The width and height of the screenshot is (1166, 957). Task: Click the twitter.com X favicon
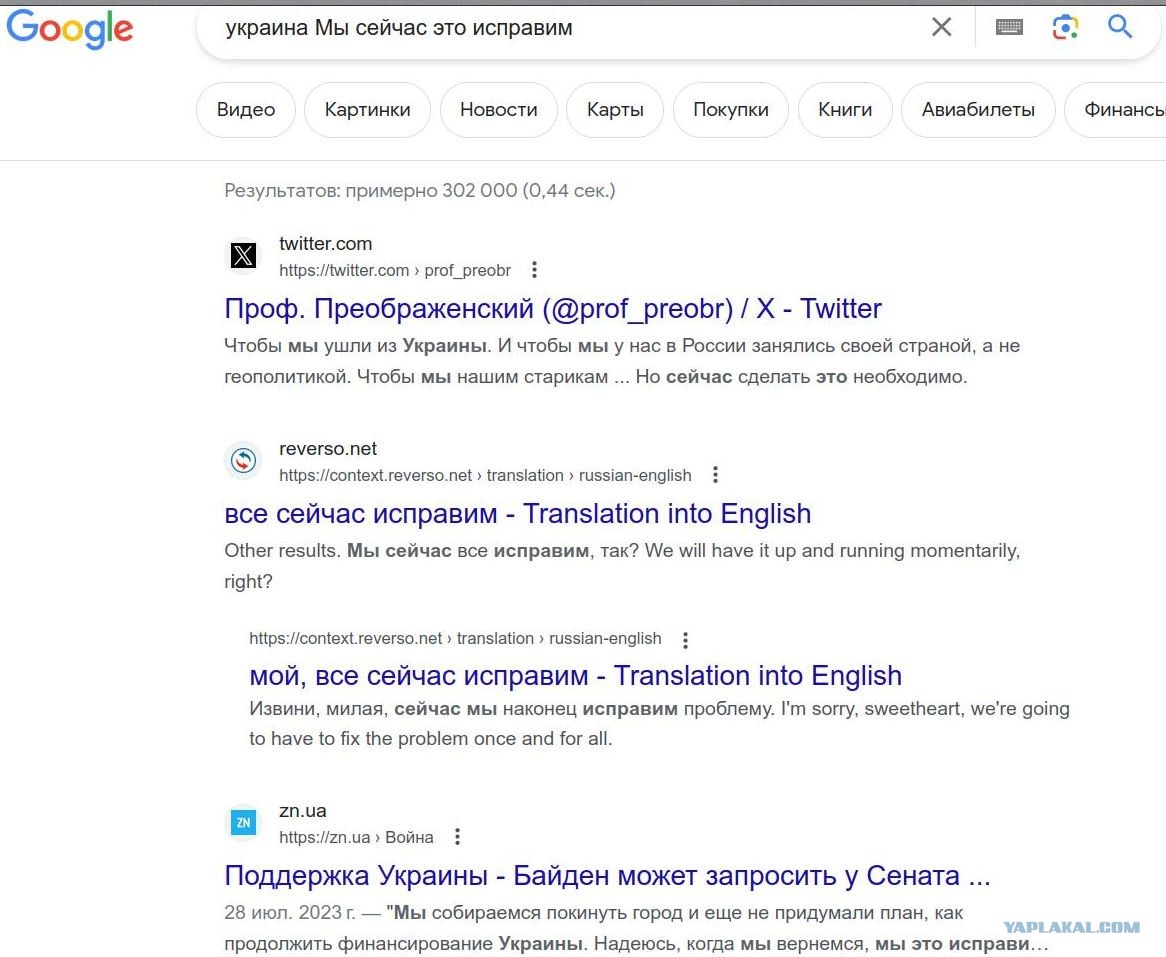[243, 256]
